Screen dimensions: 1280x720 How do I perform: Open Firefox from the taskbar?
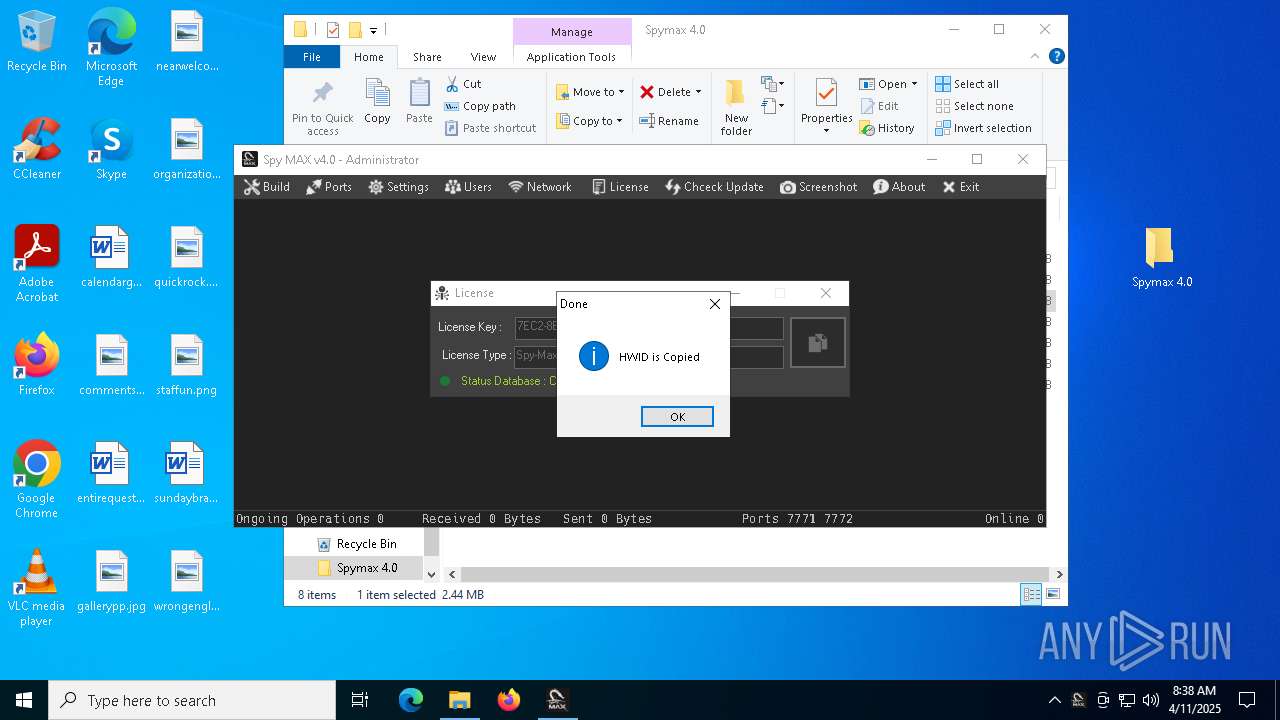tap(509, 700)
